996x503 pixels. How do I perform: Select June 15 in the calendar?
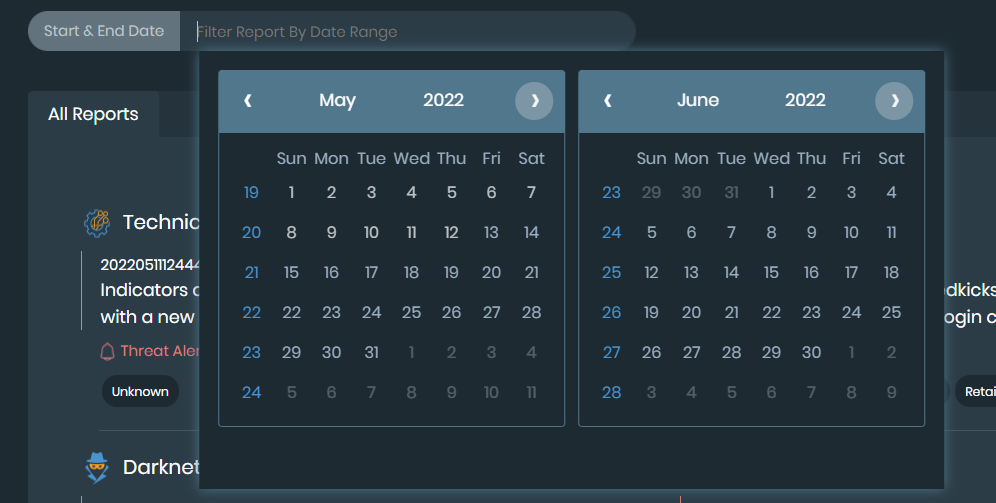click(771, 273)
